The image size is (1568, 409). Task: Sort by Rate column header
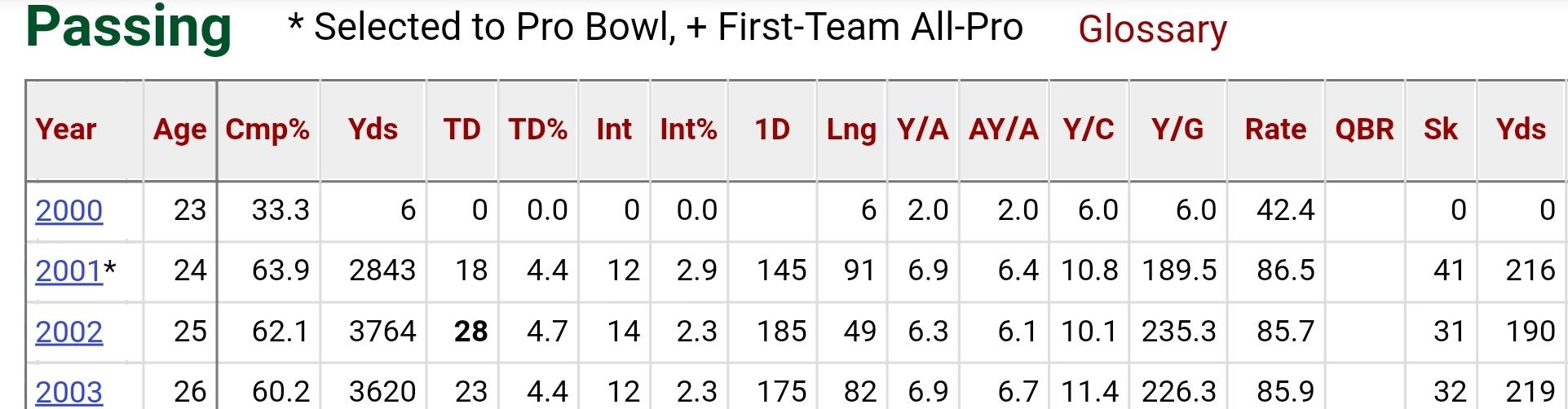click(1276, 130)
